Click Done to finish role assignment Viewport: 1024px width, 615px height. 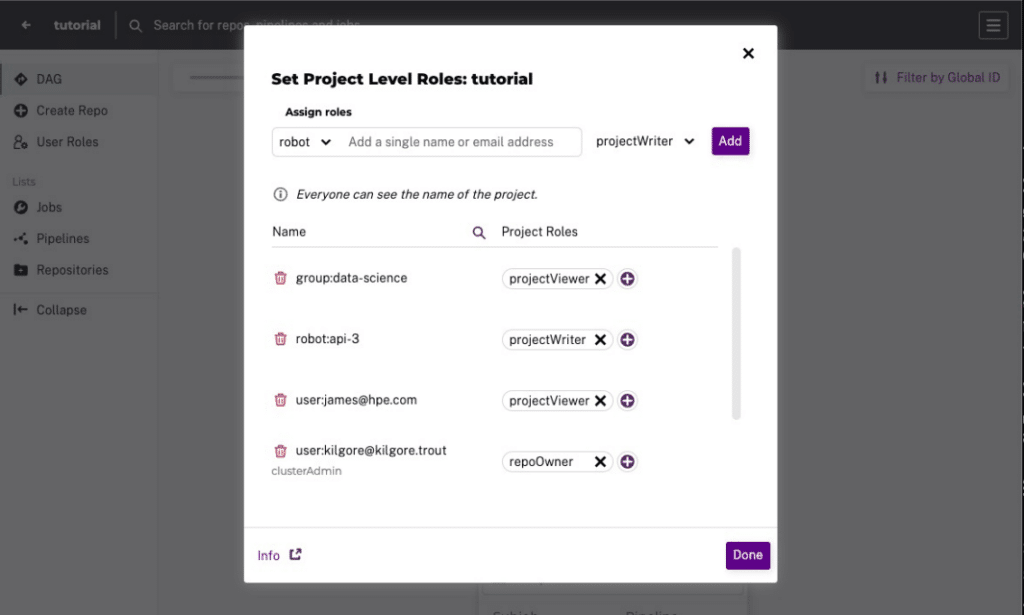tap(748, 555)
